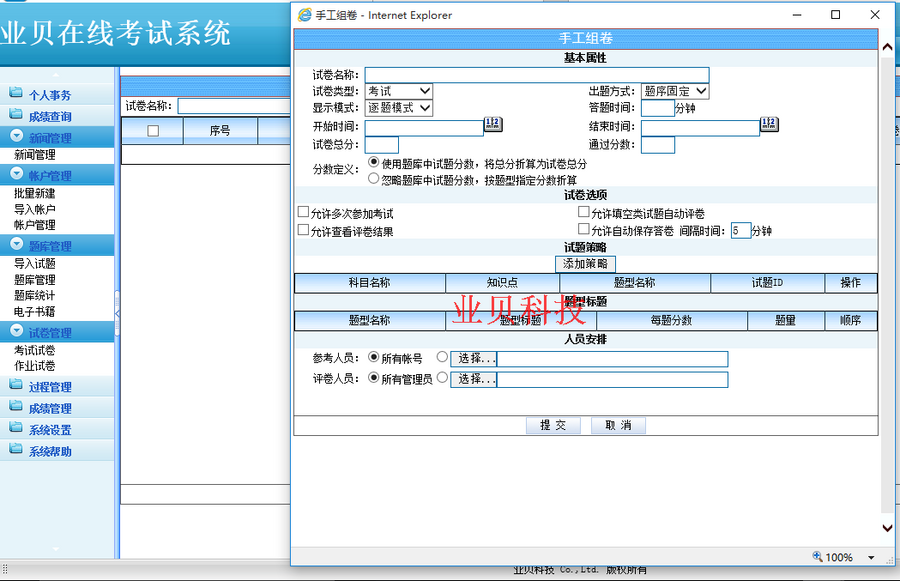Open 题库管理 sub-item in sidebar
The height and width of the screenshot is (581, 900).
(x=35, y=280)
